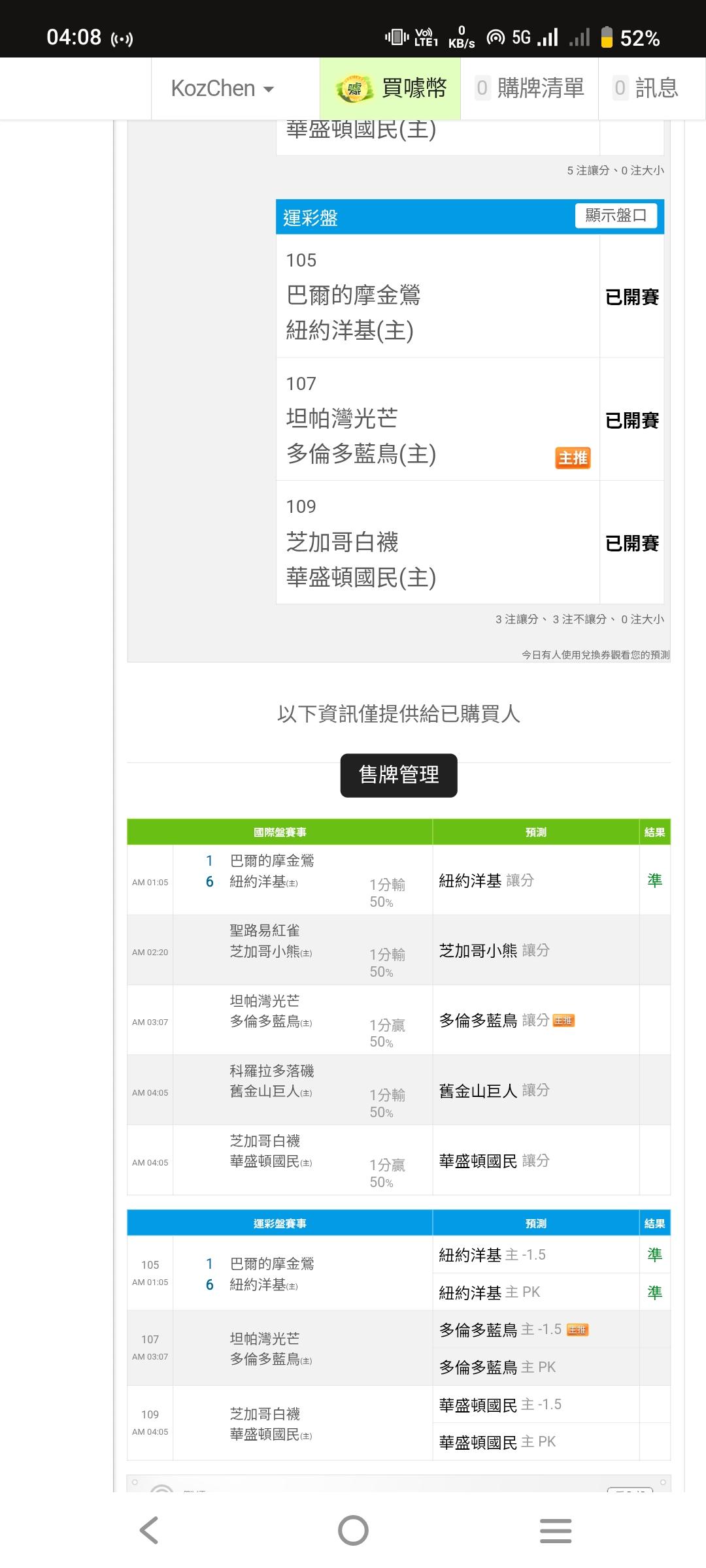Image resolution: width=706 pixels, height=1568 pixels.
Task: Open the 購牌清單 purchase list tab
Action: pyautogui.click(x=529, y=88)
